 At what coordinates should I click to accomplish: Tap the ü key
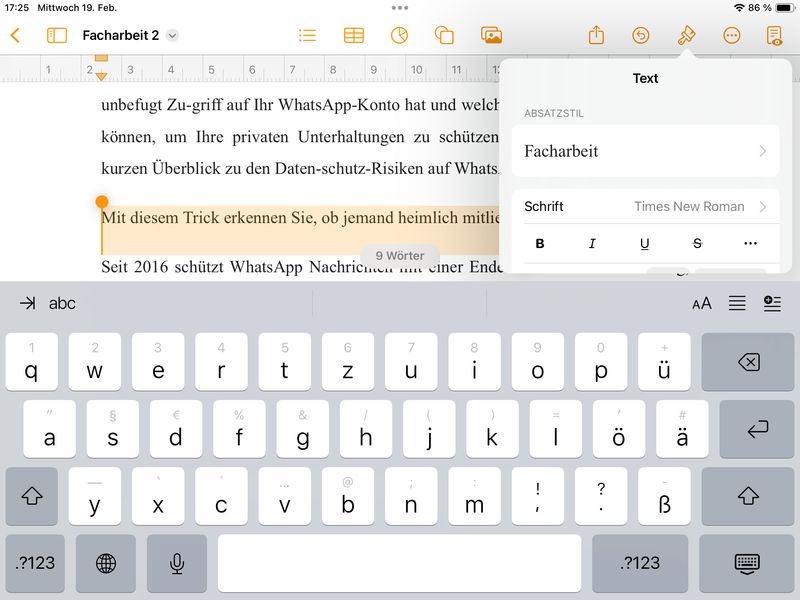(664, 362)
